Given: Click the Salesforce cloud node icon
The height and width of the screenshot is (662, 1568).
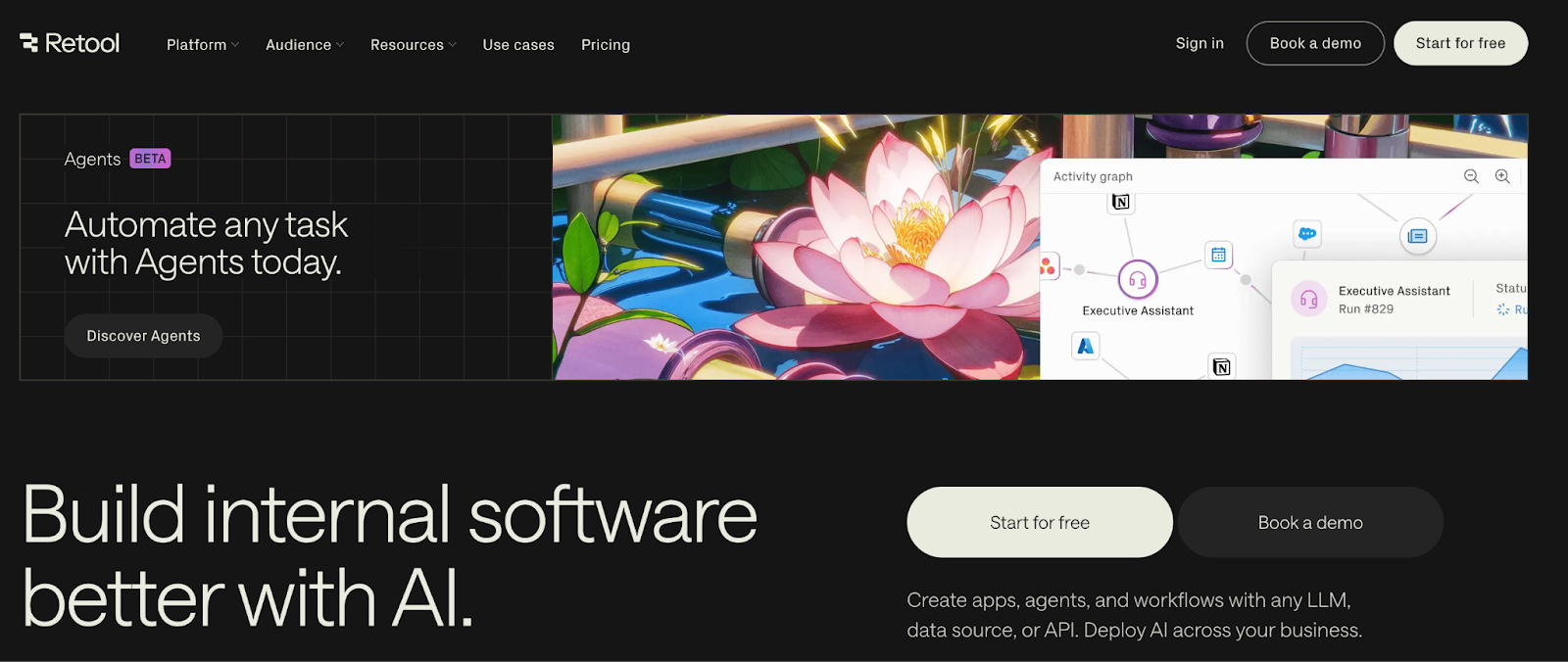Looking at the screenshot, I should pyautogui.click(x=1306, y=234).
